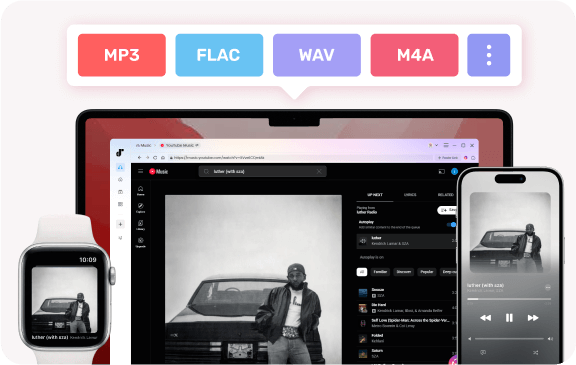
Task: Select the luther track in queue
Action: (x=406, y=241)
